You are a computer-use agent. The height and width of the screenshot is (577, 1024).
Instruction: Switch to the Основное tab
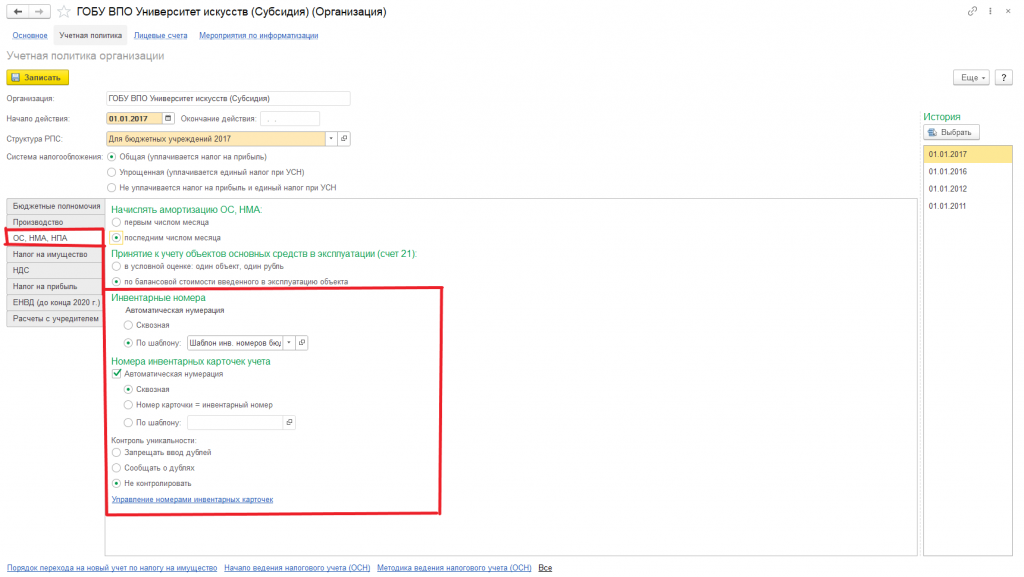[x=30, y=35]
